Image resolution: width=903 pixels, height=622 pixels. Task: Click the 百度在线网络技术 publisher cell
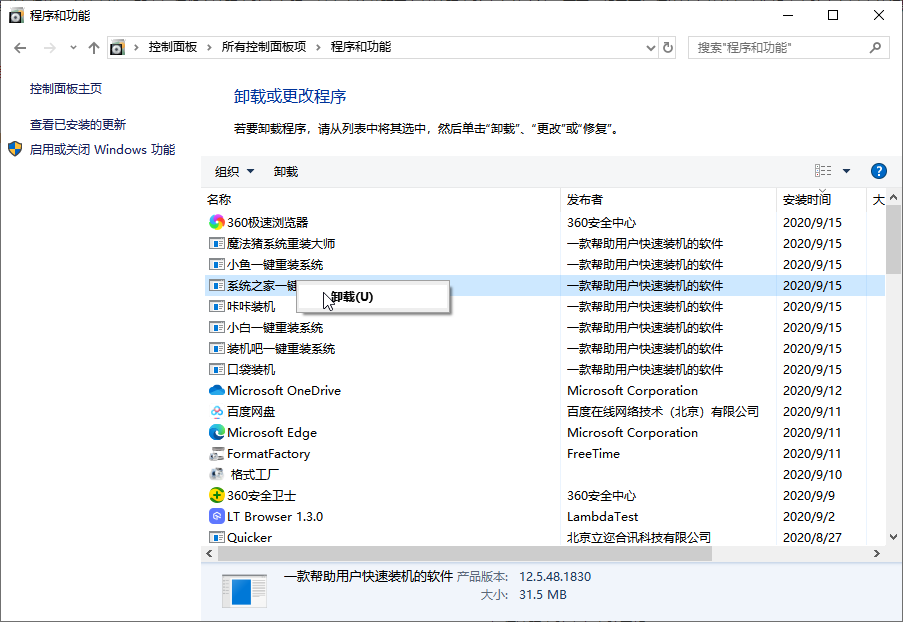(663, 412)
